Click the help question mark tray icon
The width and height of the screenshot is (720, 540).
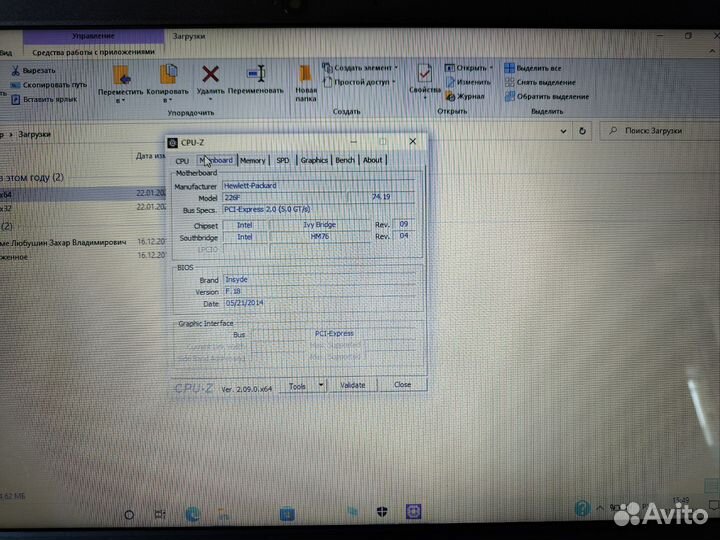tap(582, 508)
